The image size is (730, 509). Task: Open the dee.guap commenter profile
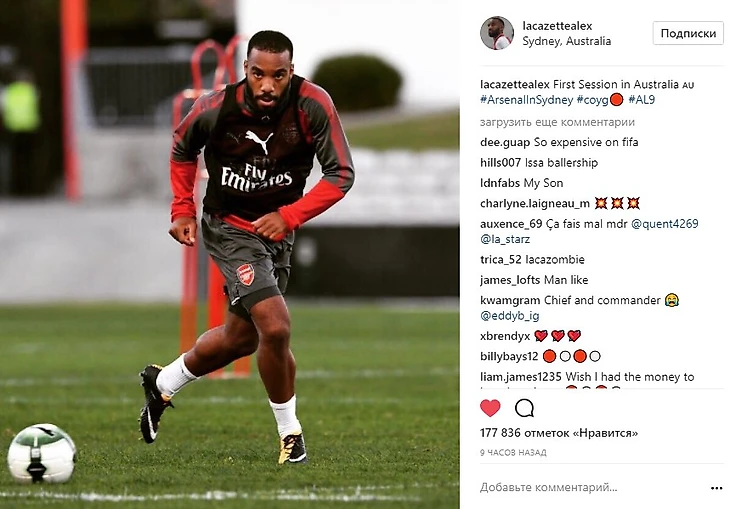[x=505, y=143]
